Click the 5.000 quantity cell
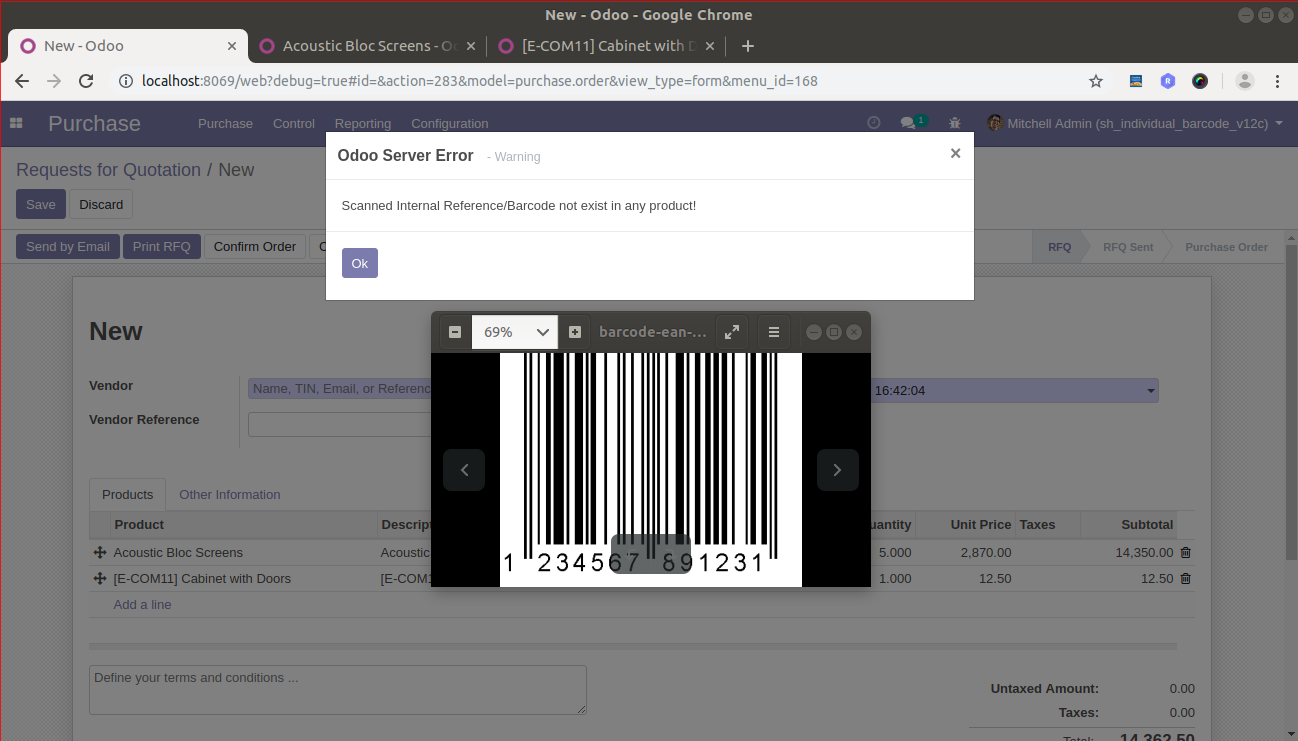This screenshot has width=1298, height=741. pyautogui.click(x=893, y=552)
